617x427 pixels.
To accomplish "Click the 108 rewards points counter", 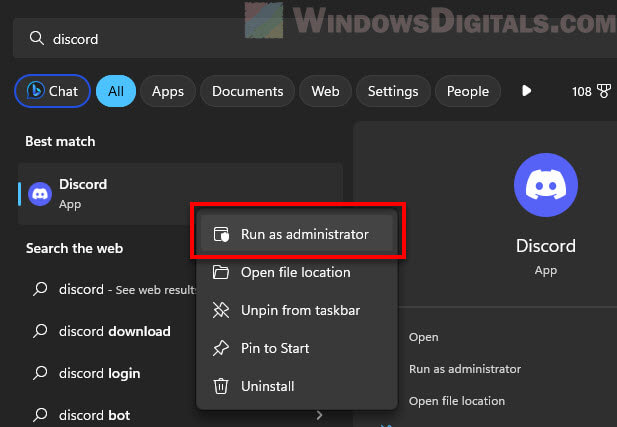I will [x=582, y=91].
